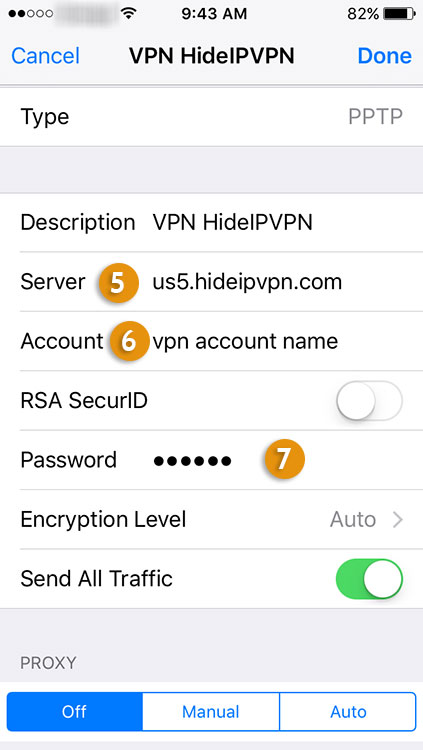Select the PPTP type row

[212, 117]
